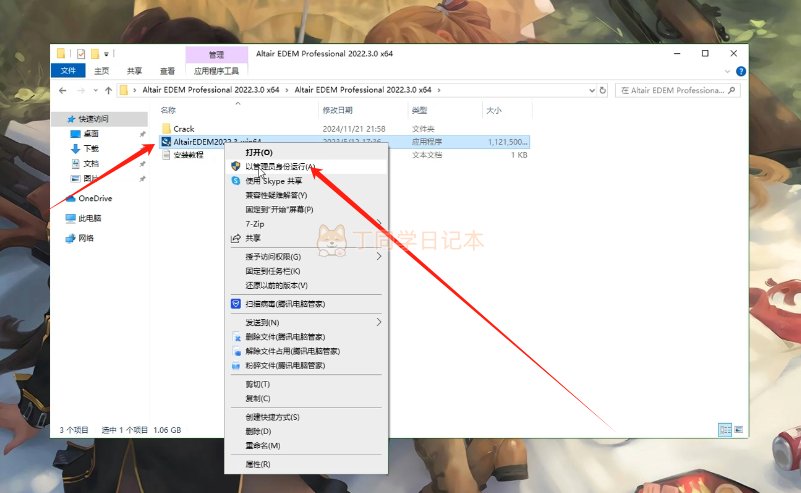The height and width of the screenshot is (493, 801).
Task: Go back using the Back arrow
Action: tap(63, 90)
